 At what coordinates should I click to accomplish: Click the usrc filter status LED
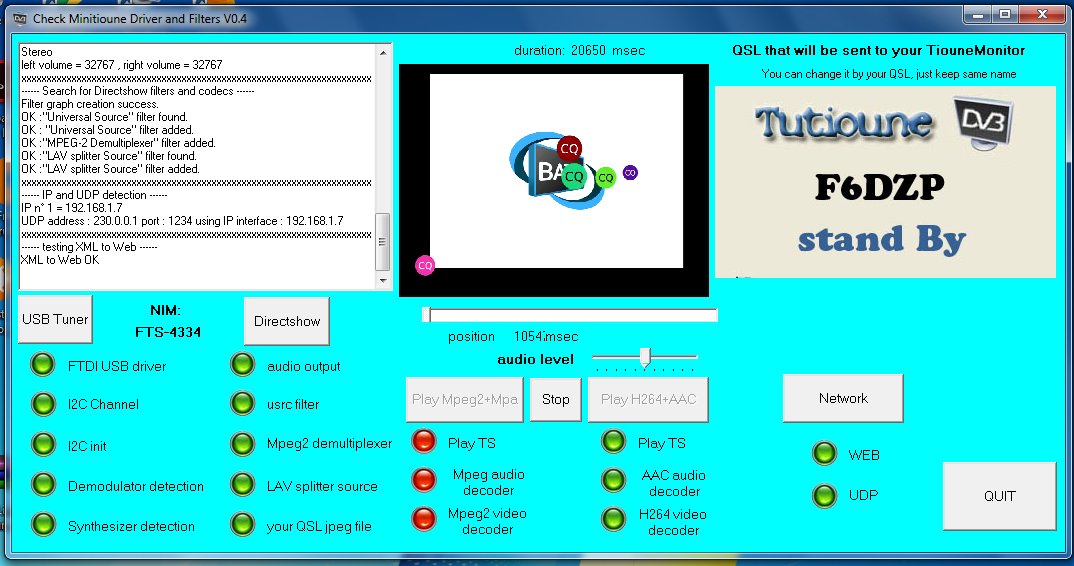pyautogui.click(x=242, y=404)
